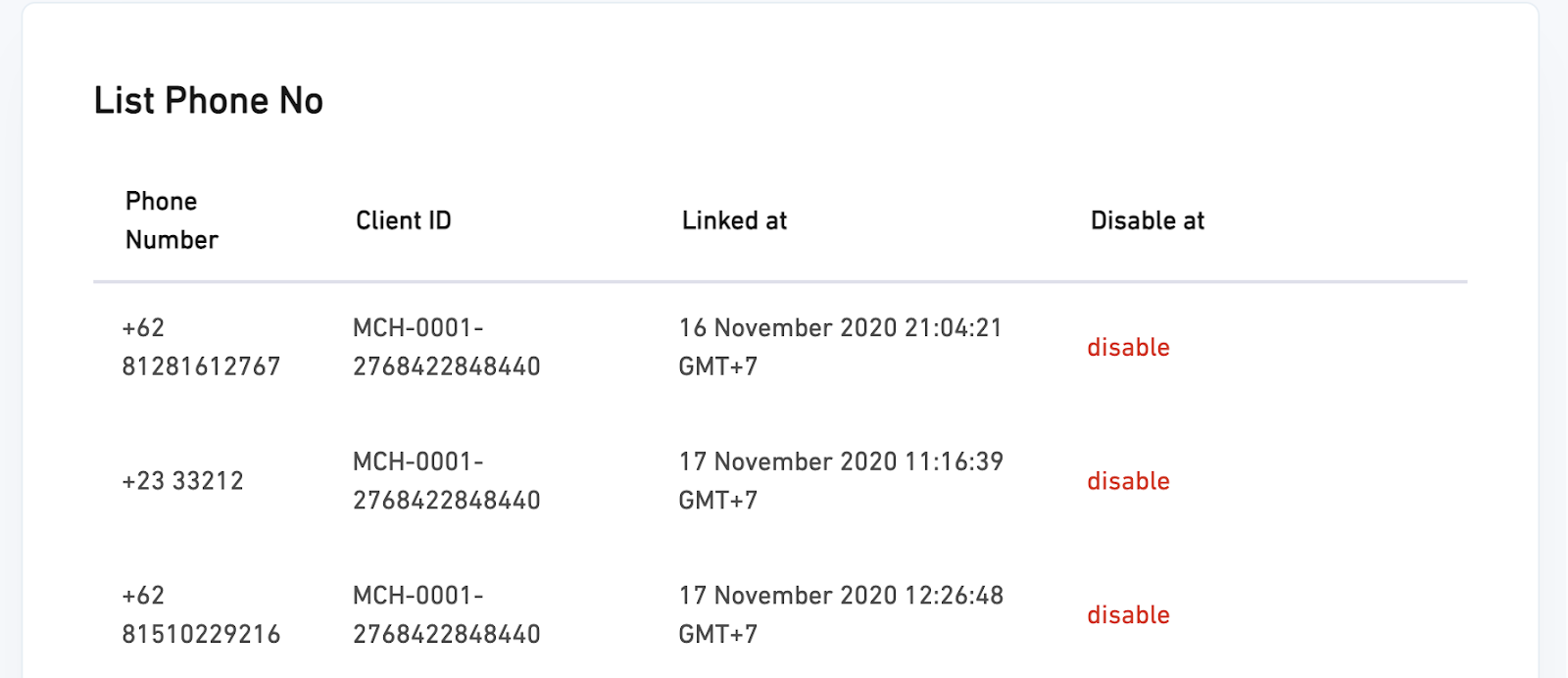Image resolution: width=1568 pixels, height=678 pixels.
Task: Click the Client ID column header
Action: [x=404, y=220]
